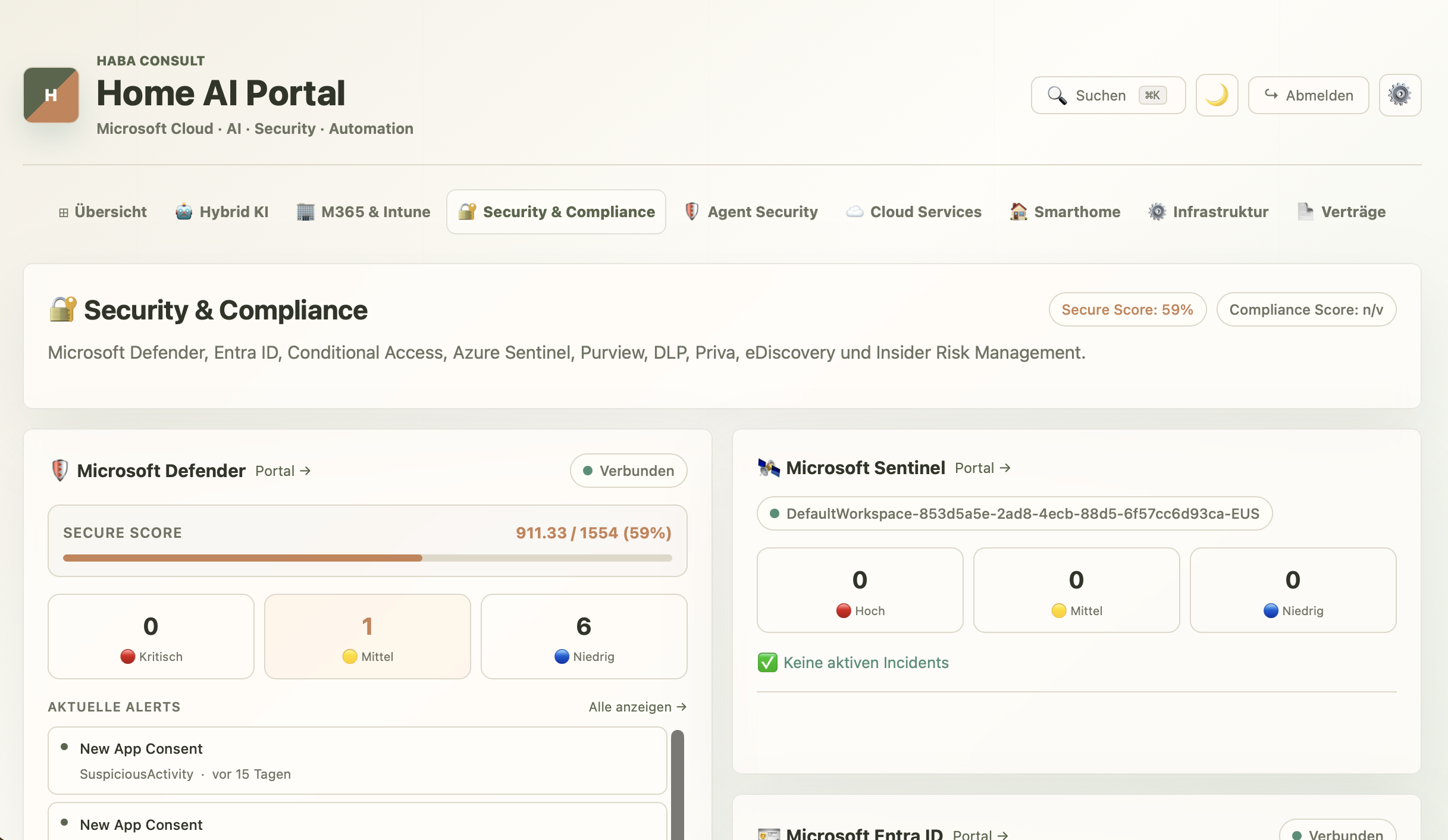The height and width of the screenshot is (840, 1448).
Task: Click the Microsoft Sentinel satellite icon
Action: tap(769, 468)
